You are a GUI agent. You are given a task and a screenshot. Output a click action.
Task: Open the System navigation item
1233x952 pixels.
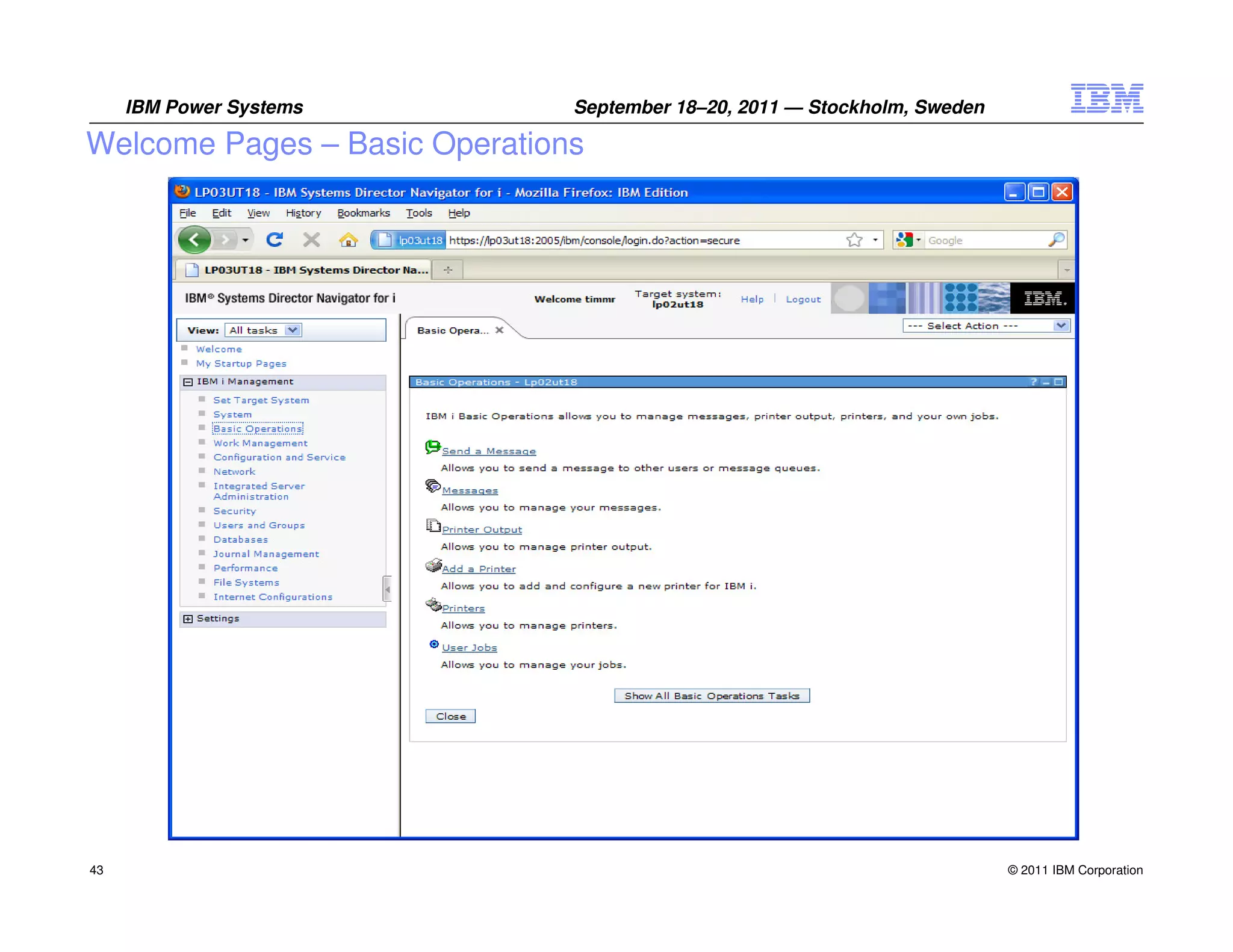pos(232,415)
